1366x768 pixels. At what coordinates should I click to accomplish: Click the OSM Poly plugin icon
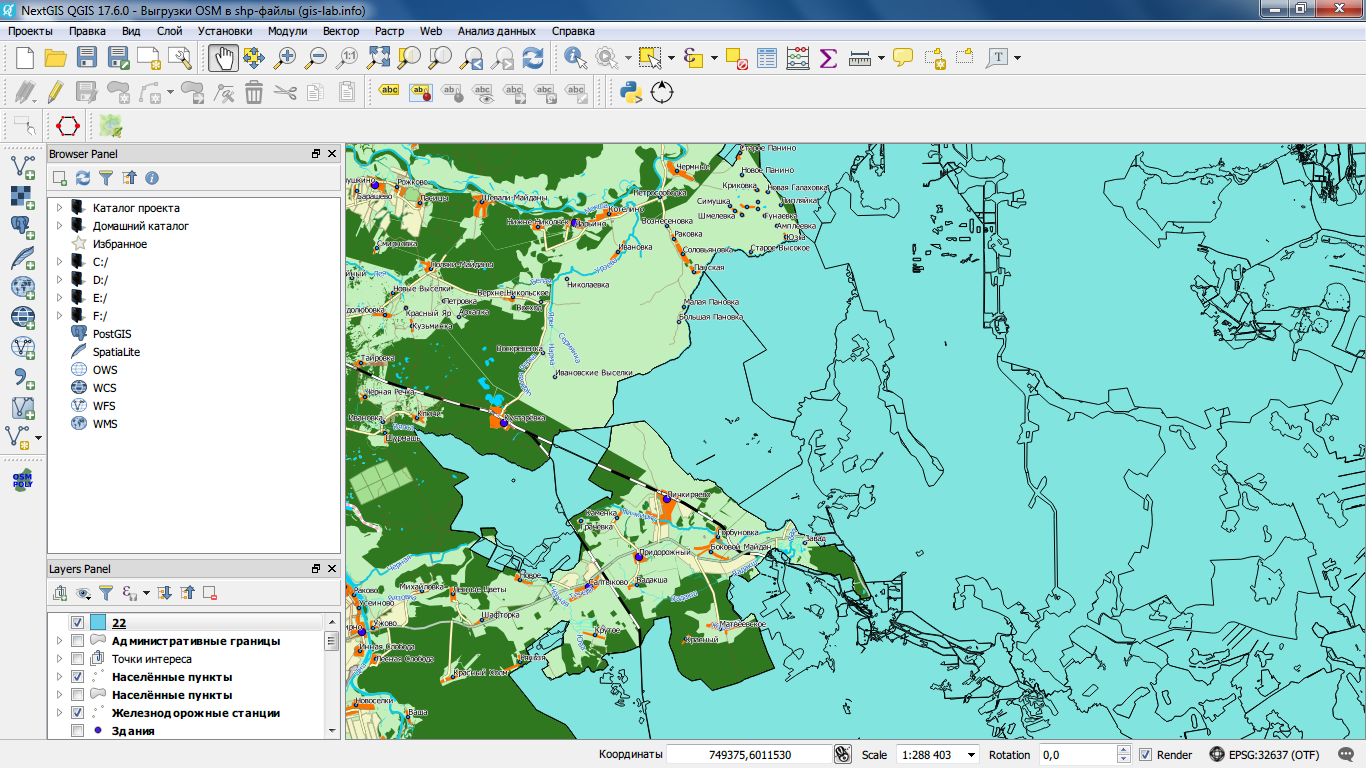(x=22, y=480)
